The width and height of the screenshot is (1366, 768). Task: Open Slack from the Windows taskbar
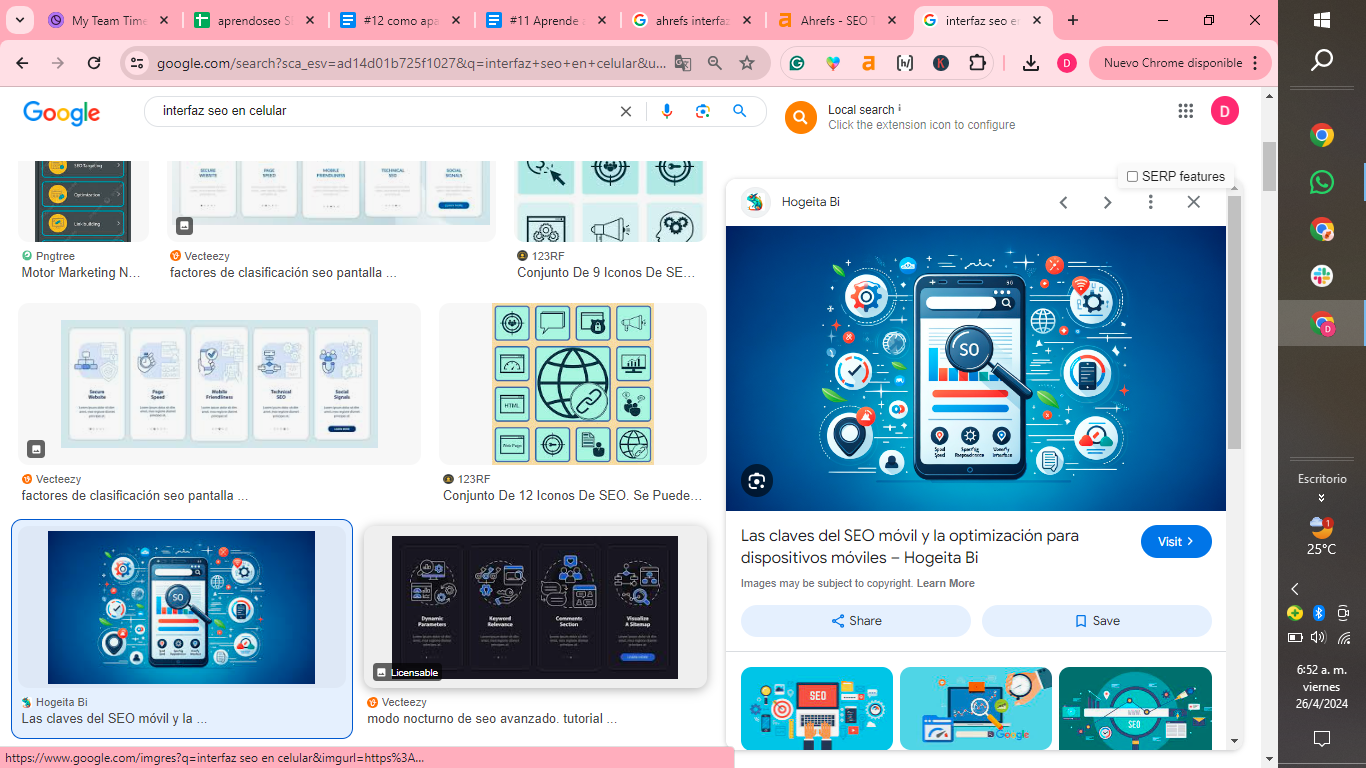[1322, 275]
